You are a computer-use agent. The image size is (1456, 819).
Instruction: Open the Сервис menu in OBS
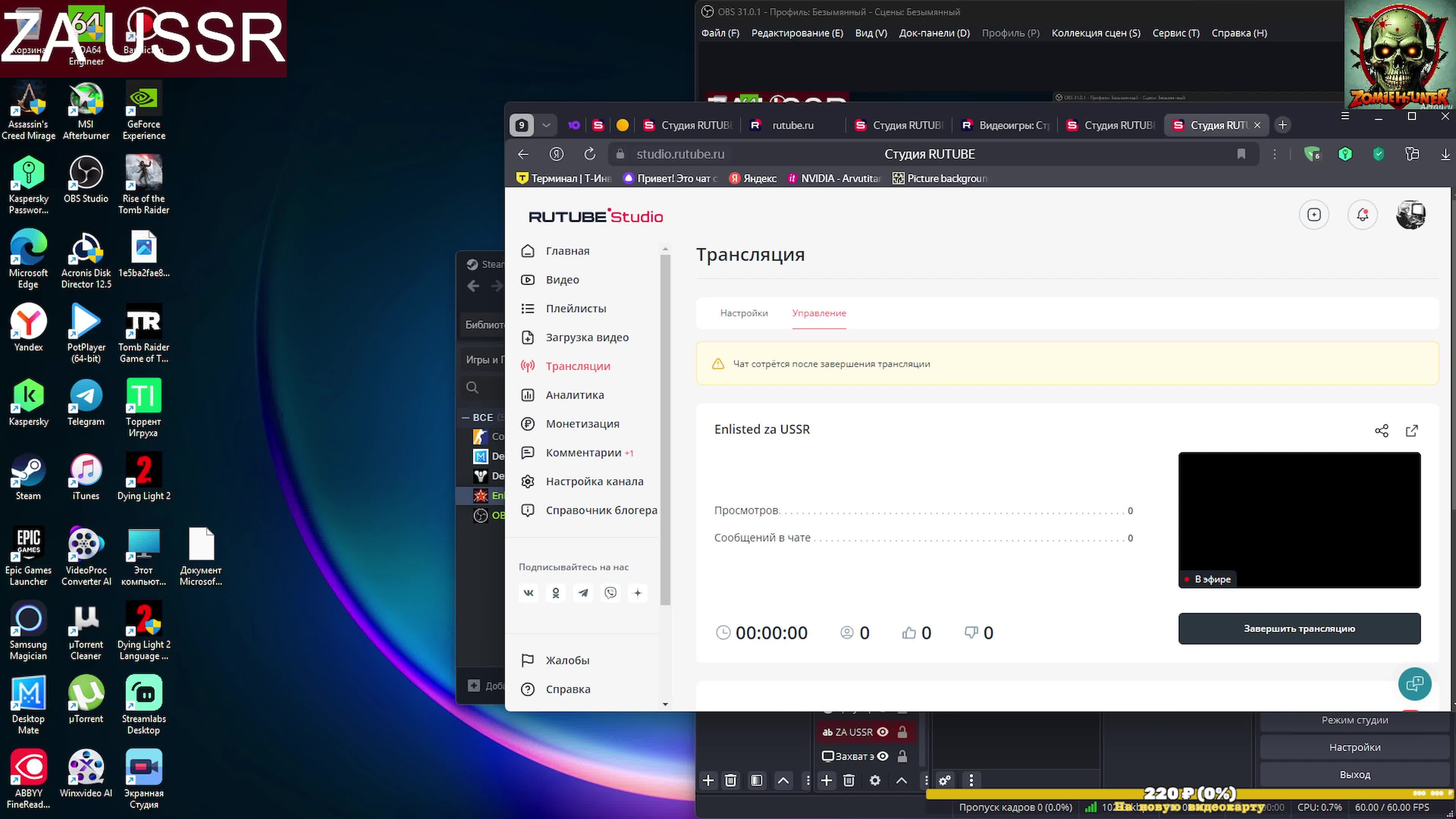tap(1176, 33)
